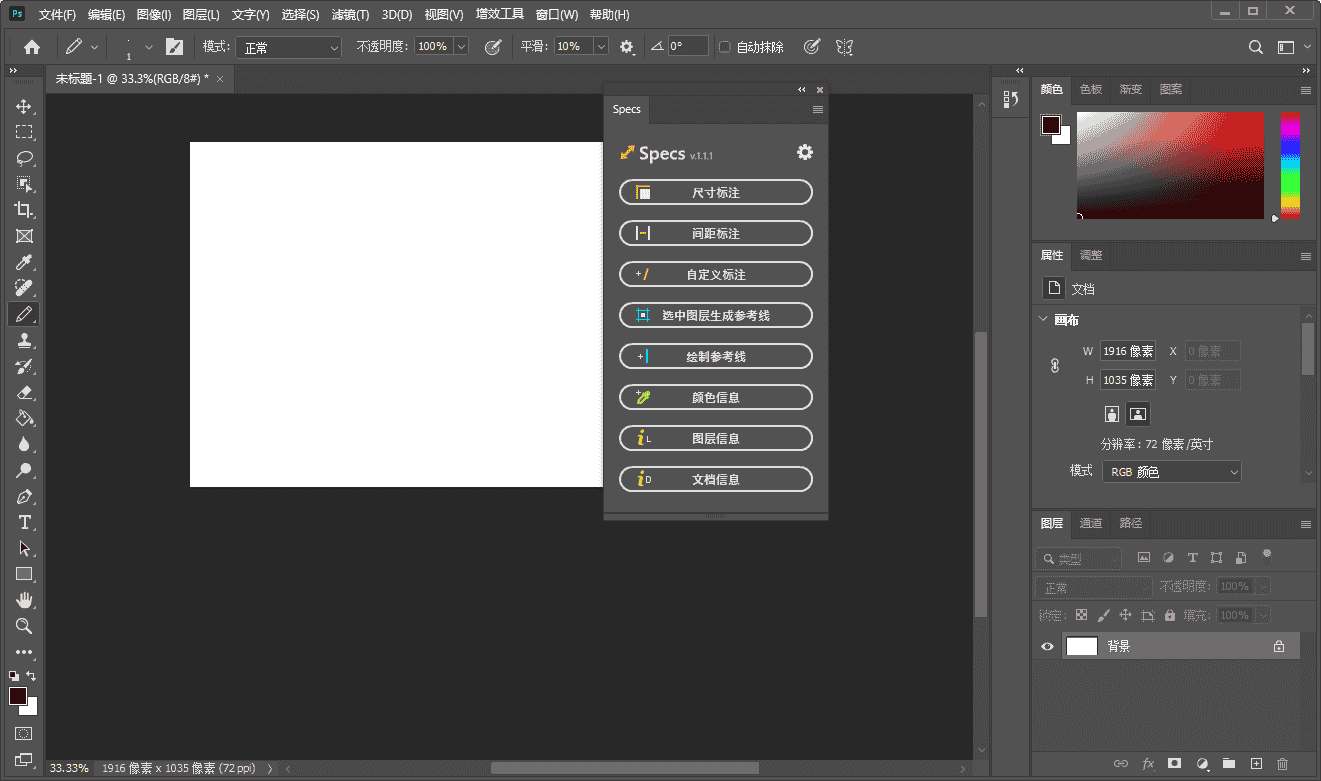Enable the 自动抹除 checkbox
This screenshot has height=781, width=1321.
point(725,47)
